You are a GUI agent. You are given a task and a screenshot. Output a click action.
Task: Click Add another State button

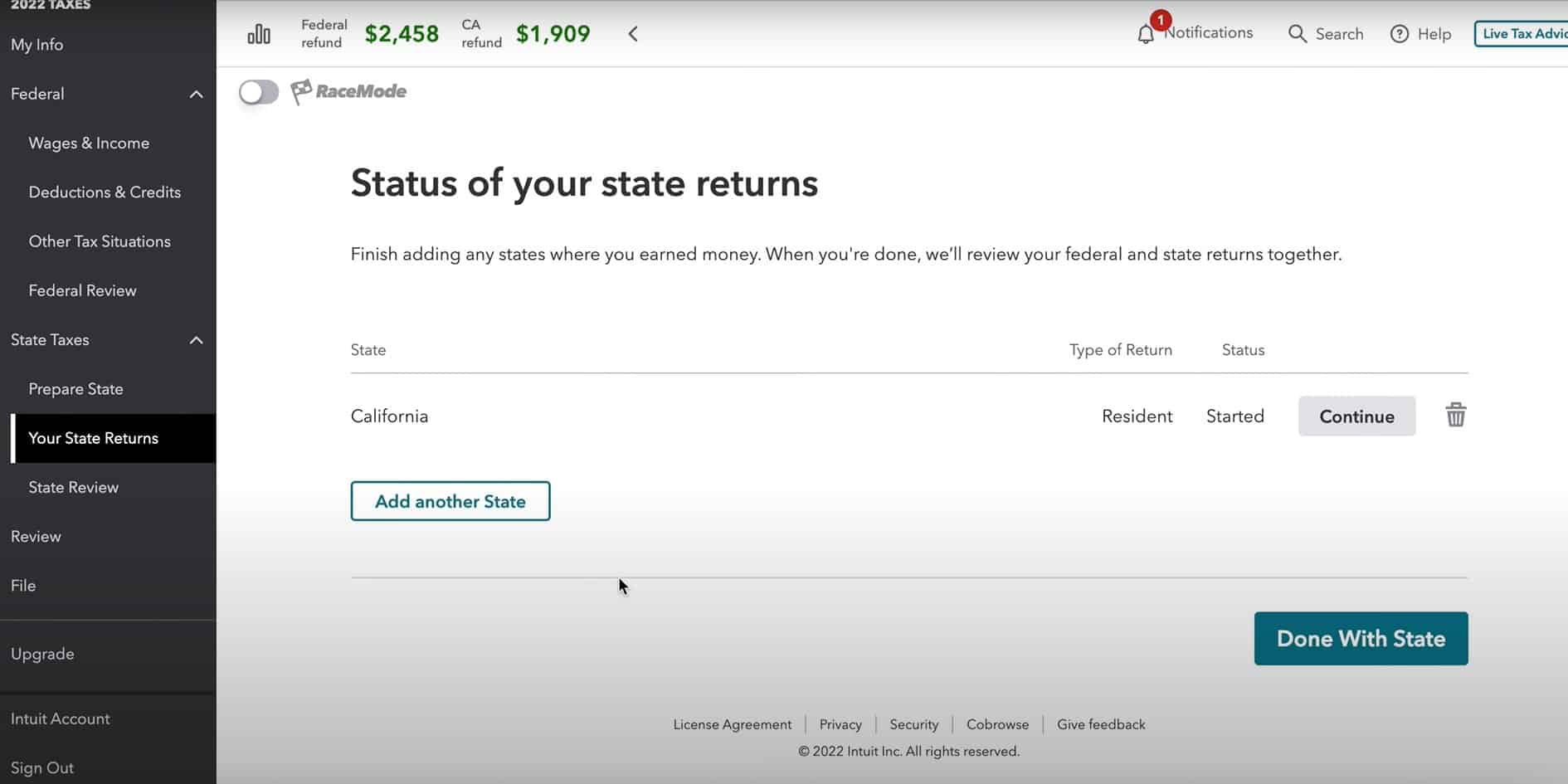450,501
